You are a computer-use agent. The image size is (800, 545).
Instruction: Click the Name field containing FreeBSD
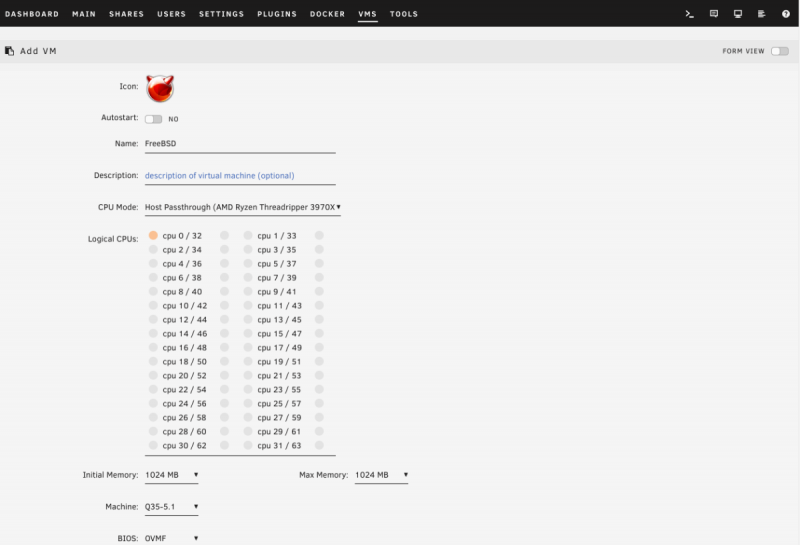click(x=240, y=144)
